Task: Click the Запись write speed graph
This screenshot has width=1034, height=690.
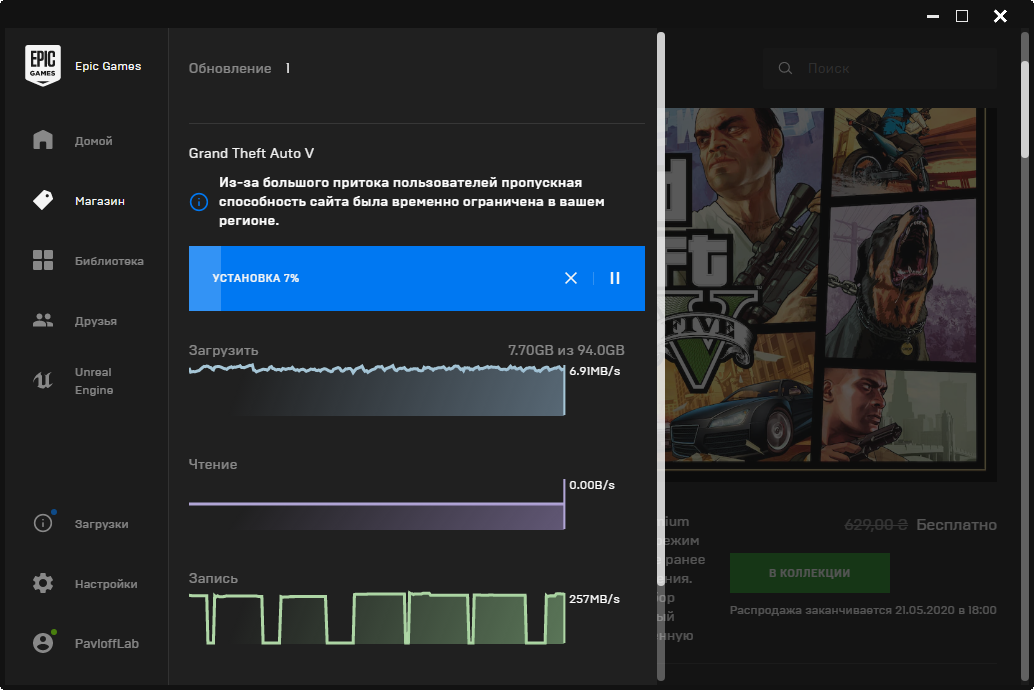Action: [x=377, y=617]
